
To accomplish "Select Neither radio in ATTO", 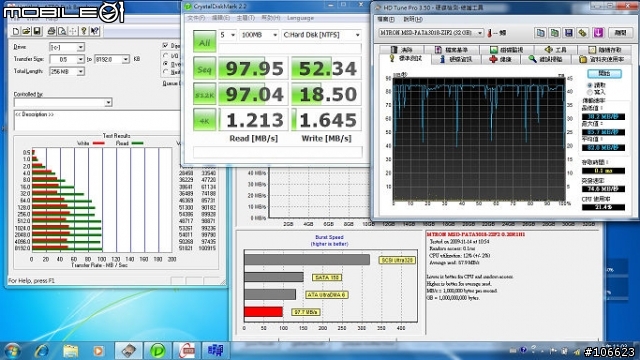I will click(166, 72).
